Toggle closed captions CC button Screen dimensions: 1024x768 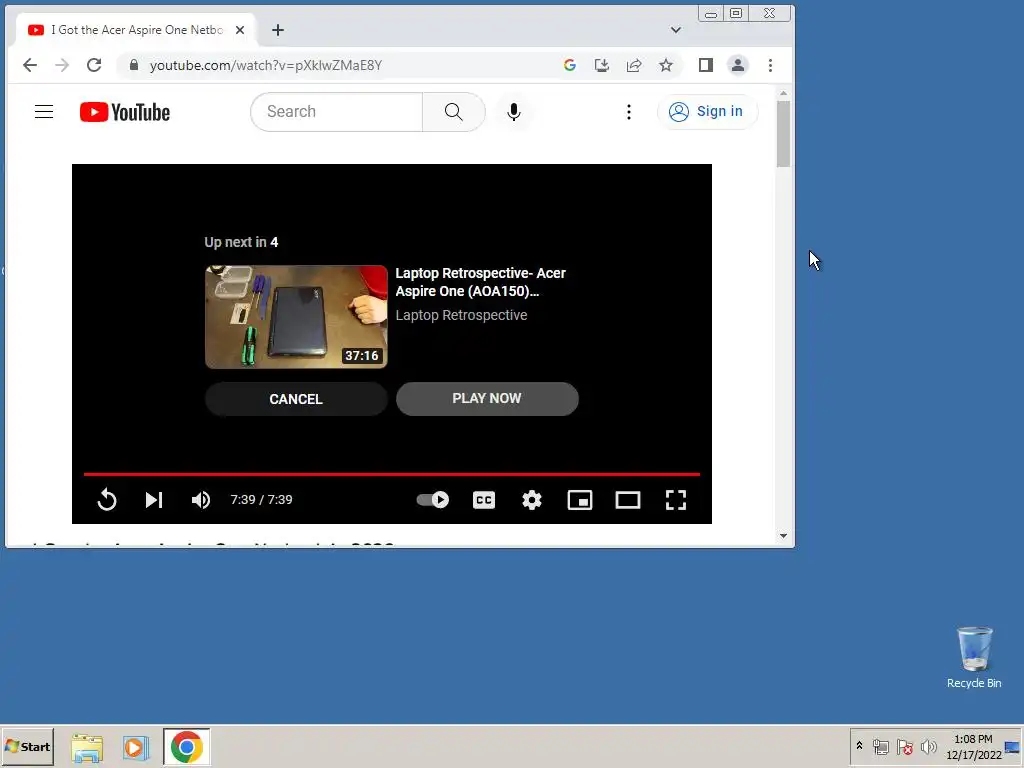pyautogui.click(x=484, y=500)
